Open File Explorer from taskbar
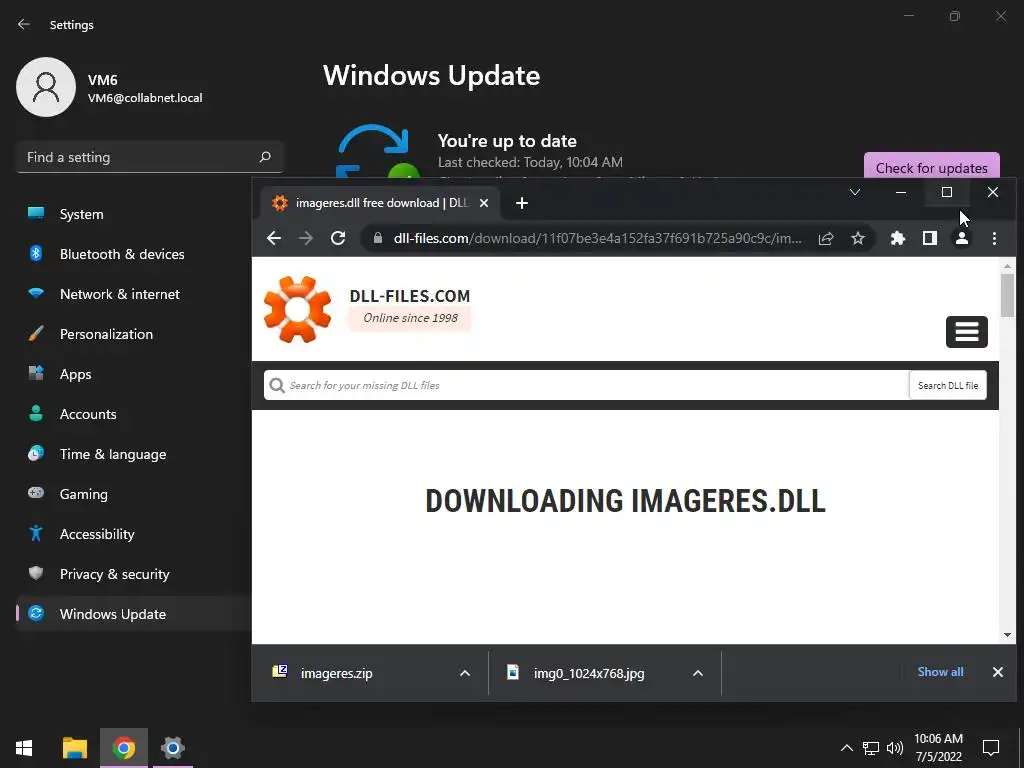Image resolution: width=1024 pixels, height=768 pixels. click(x=74, y=748)
